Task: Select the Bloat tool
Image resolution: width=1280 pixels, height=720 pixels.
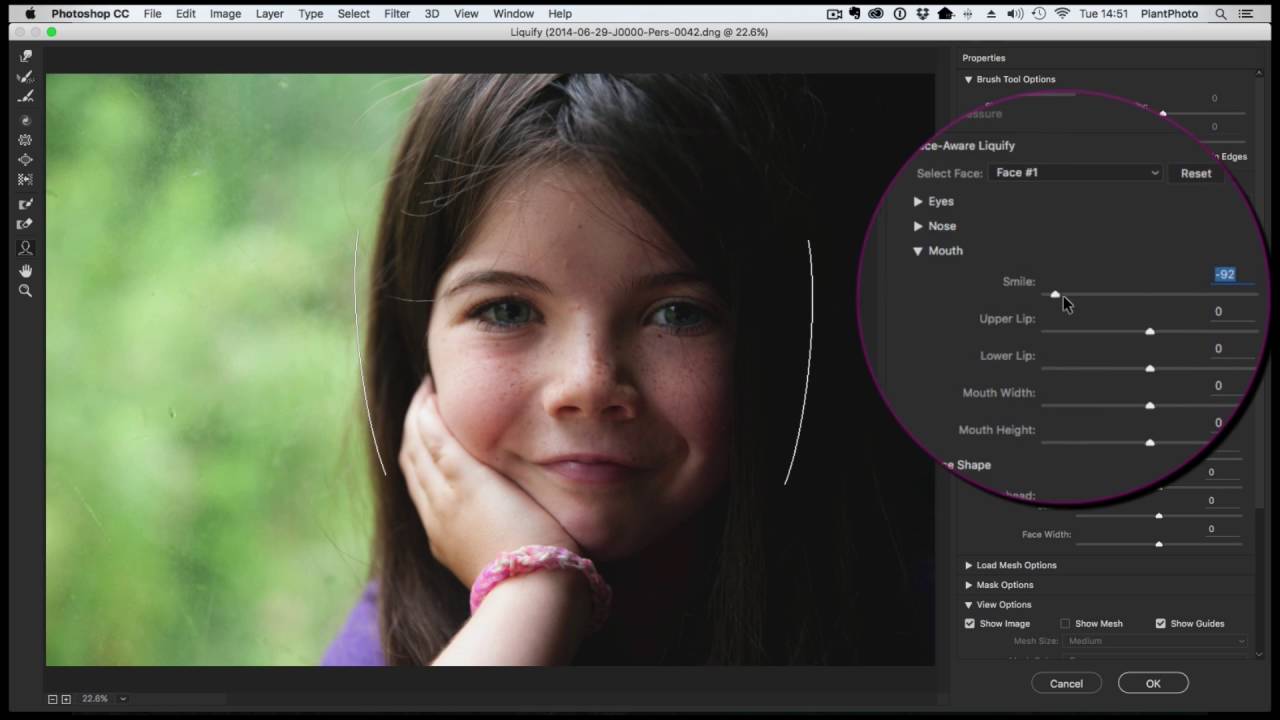Action: point(26,160)
